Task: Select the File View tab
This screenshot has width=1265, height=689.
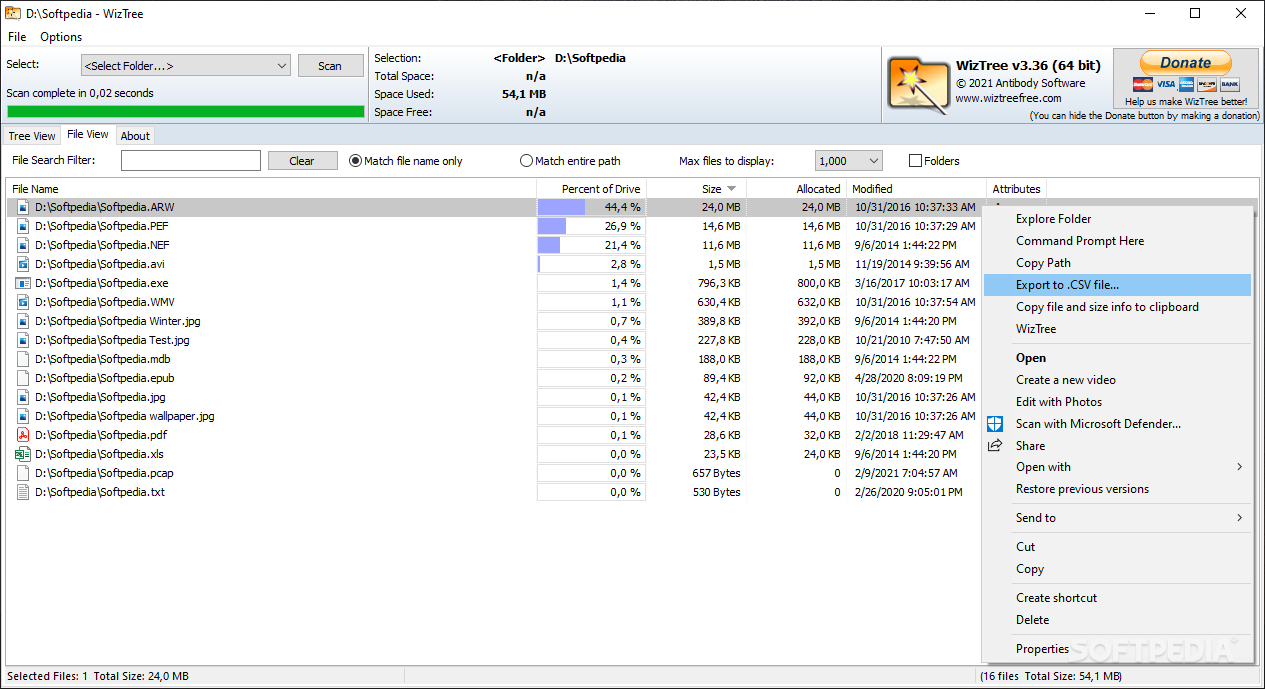Action: coord(88,134)
